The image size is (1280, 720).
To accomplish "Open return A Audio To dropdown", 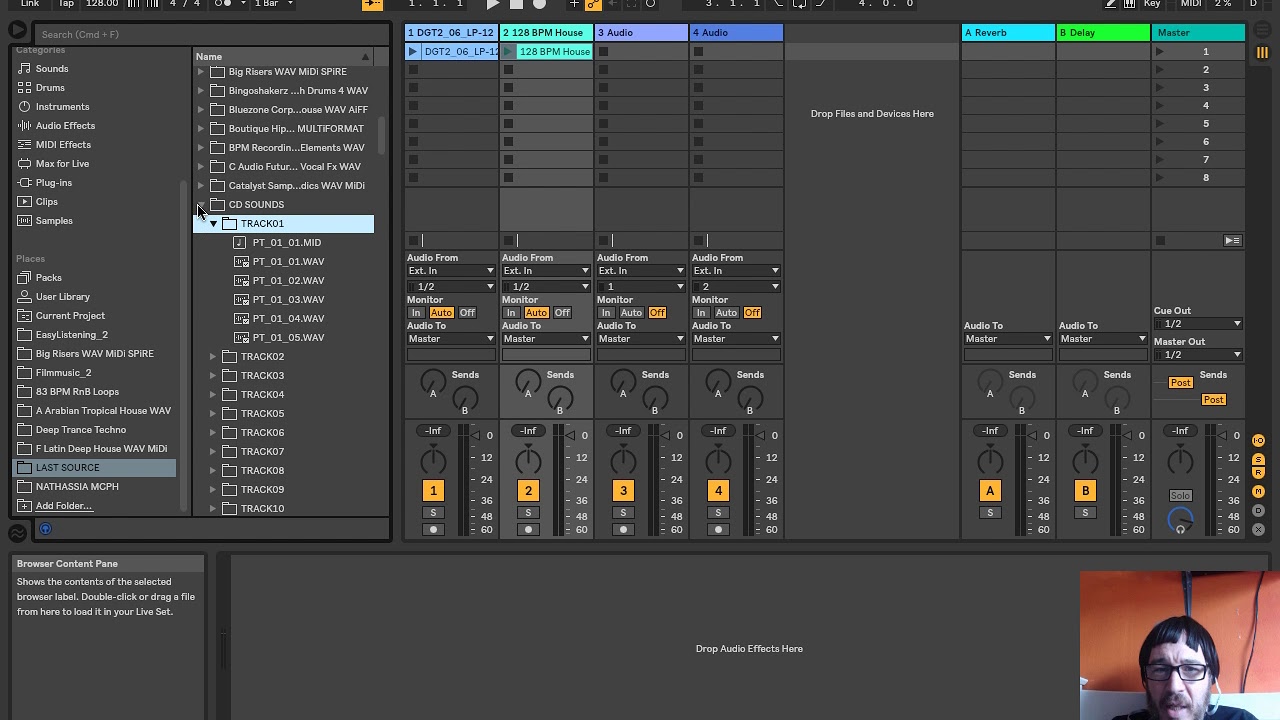I will 1006,339.
